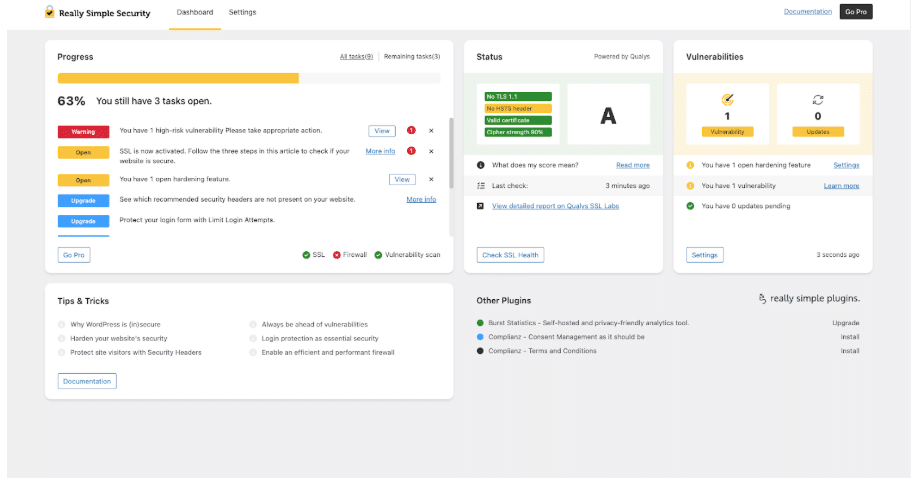Open tip Harden your website's security
Image resolution: width=917 pixels, height=483 pixels.
click(x=119, y=339)
